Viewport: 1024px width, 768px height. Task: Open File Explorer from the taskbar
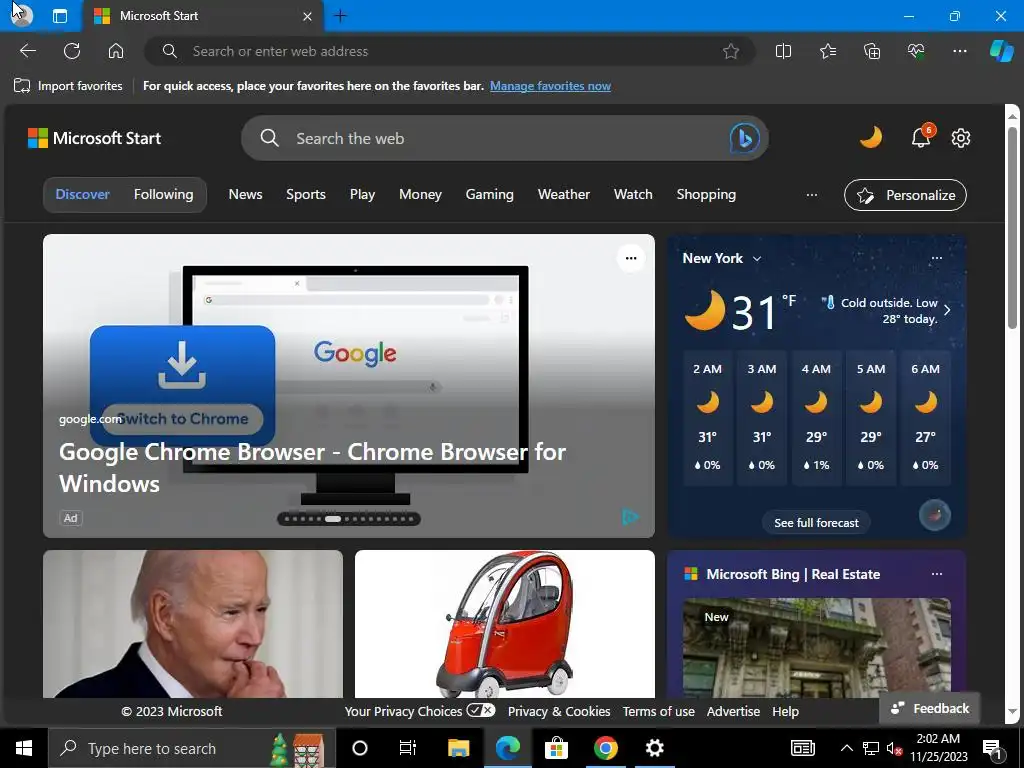458,748
